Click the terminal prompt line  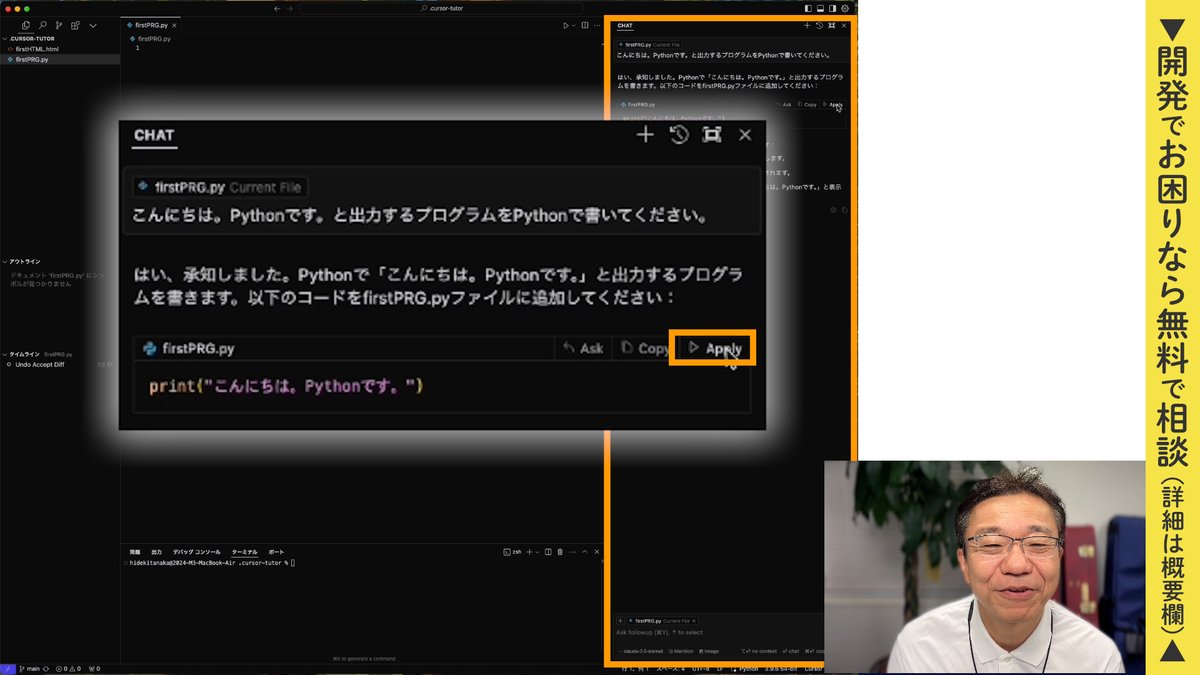pos(212,563)
